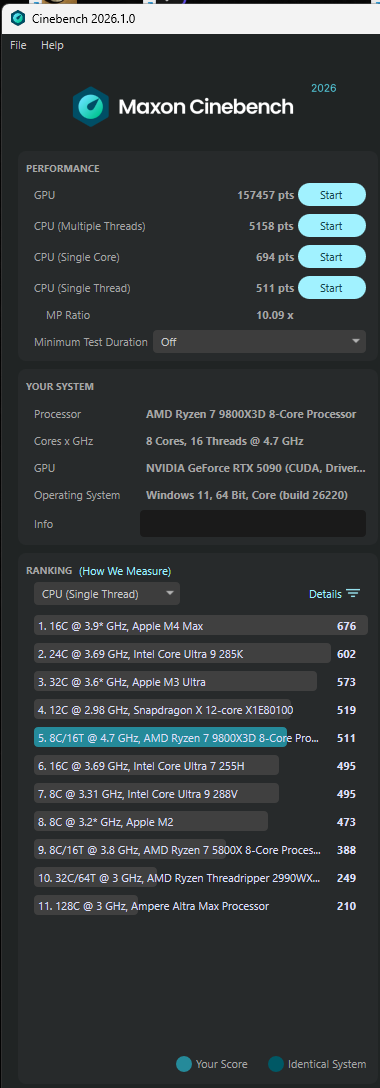Start the CPU Single Core test
Image resolution: width=380 pixels, height=1088 pixels.
[x=331, y=257]
